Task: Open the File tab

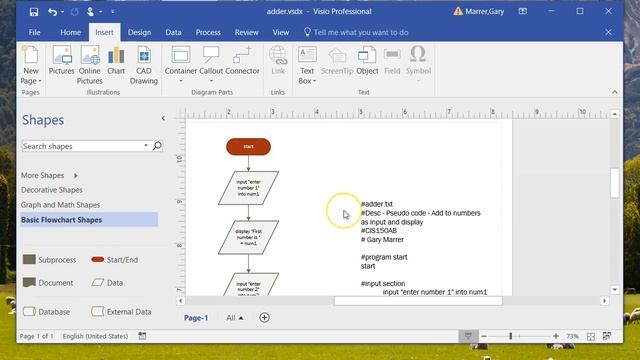Action: [34, 32]
